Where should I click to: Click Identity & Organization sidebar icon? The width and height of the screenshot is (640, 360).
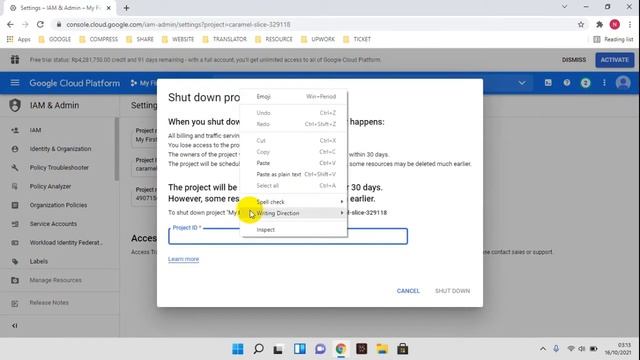[x=15, y=149]
